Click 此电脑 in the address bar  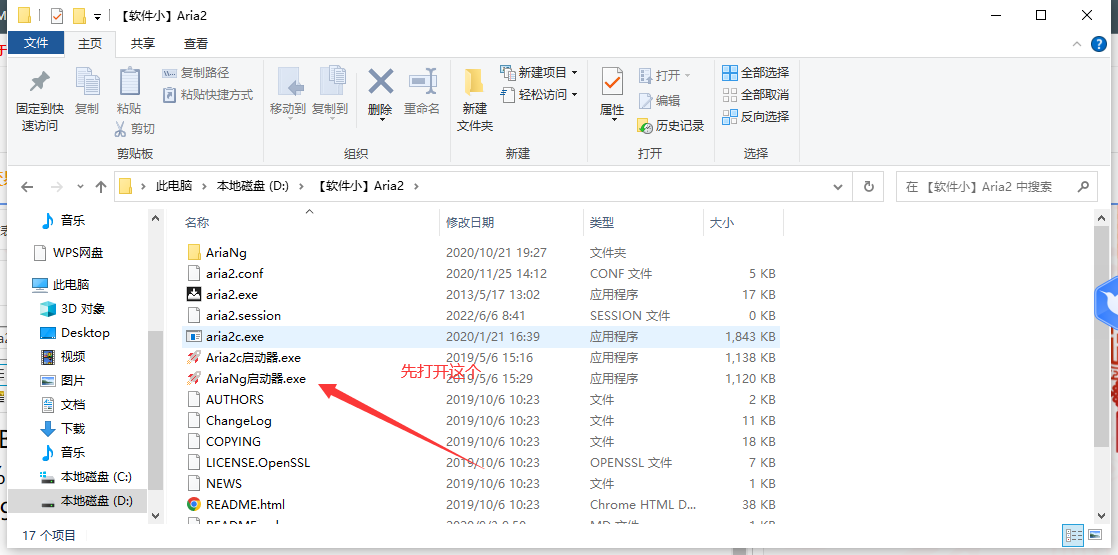tap(174, 186)
